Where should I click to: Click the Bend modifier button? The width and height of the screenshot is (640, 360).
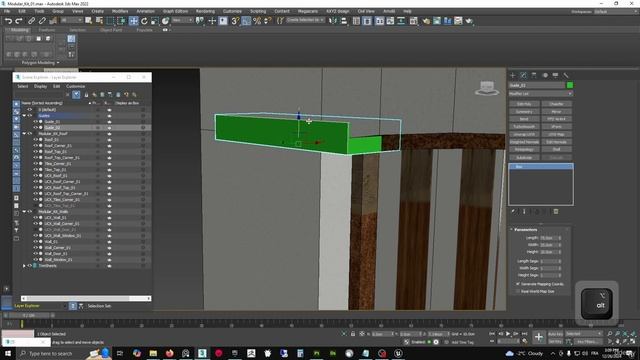(524, 119)
